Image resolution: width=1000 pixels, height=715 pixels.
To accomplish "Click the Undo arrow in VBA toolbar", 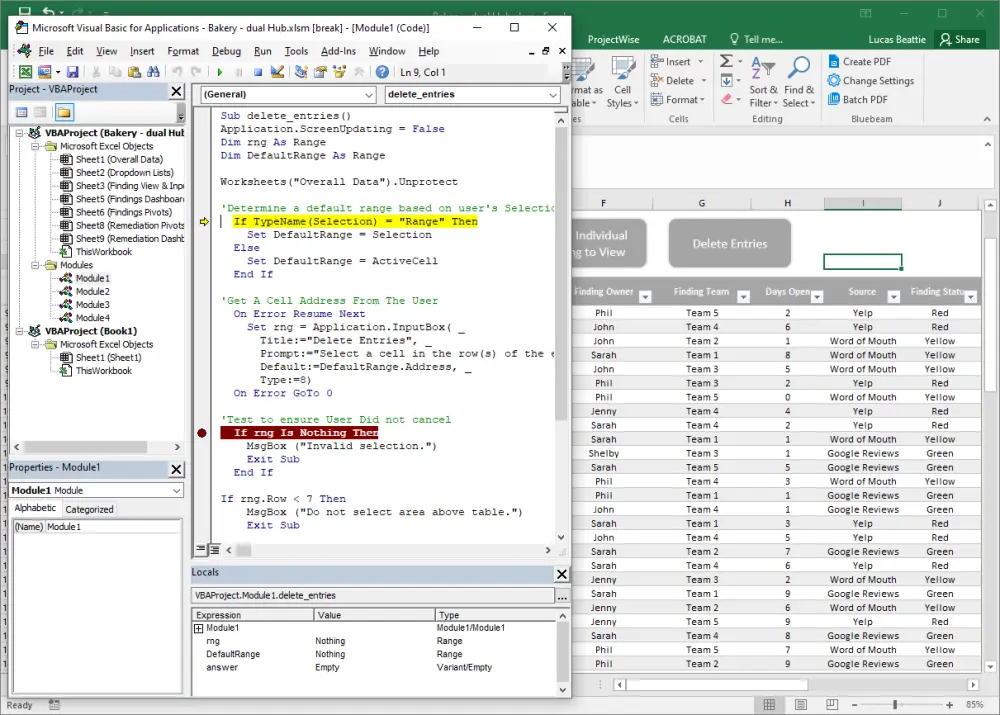I will coord(177,72).
